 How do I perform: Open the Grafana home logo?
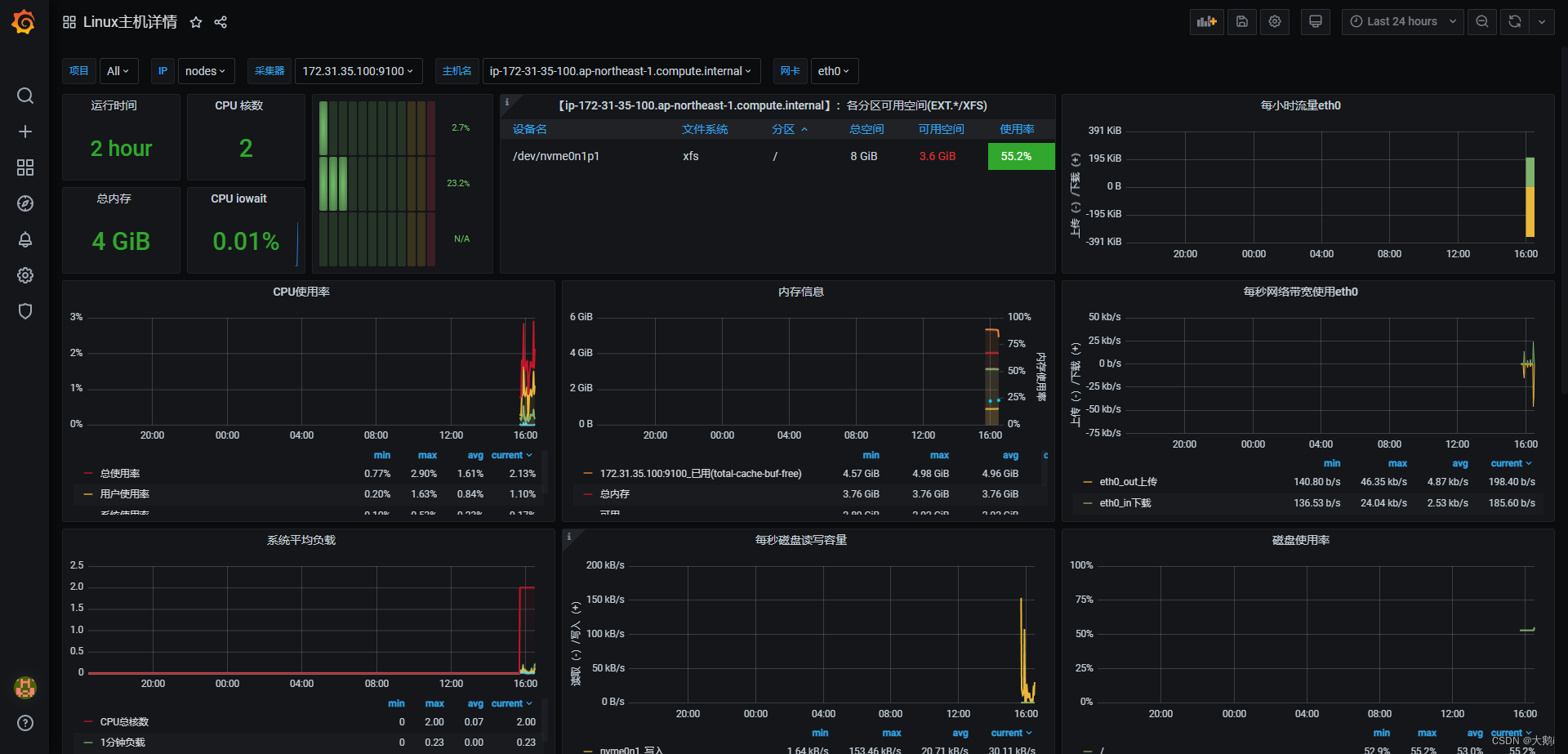click(24, 22)
